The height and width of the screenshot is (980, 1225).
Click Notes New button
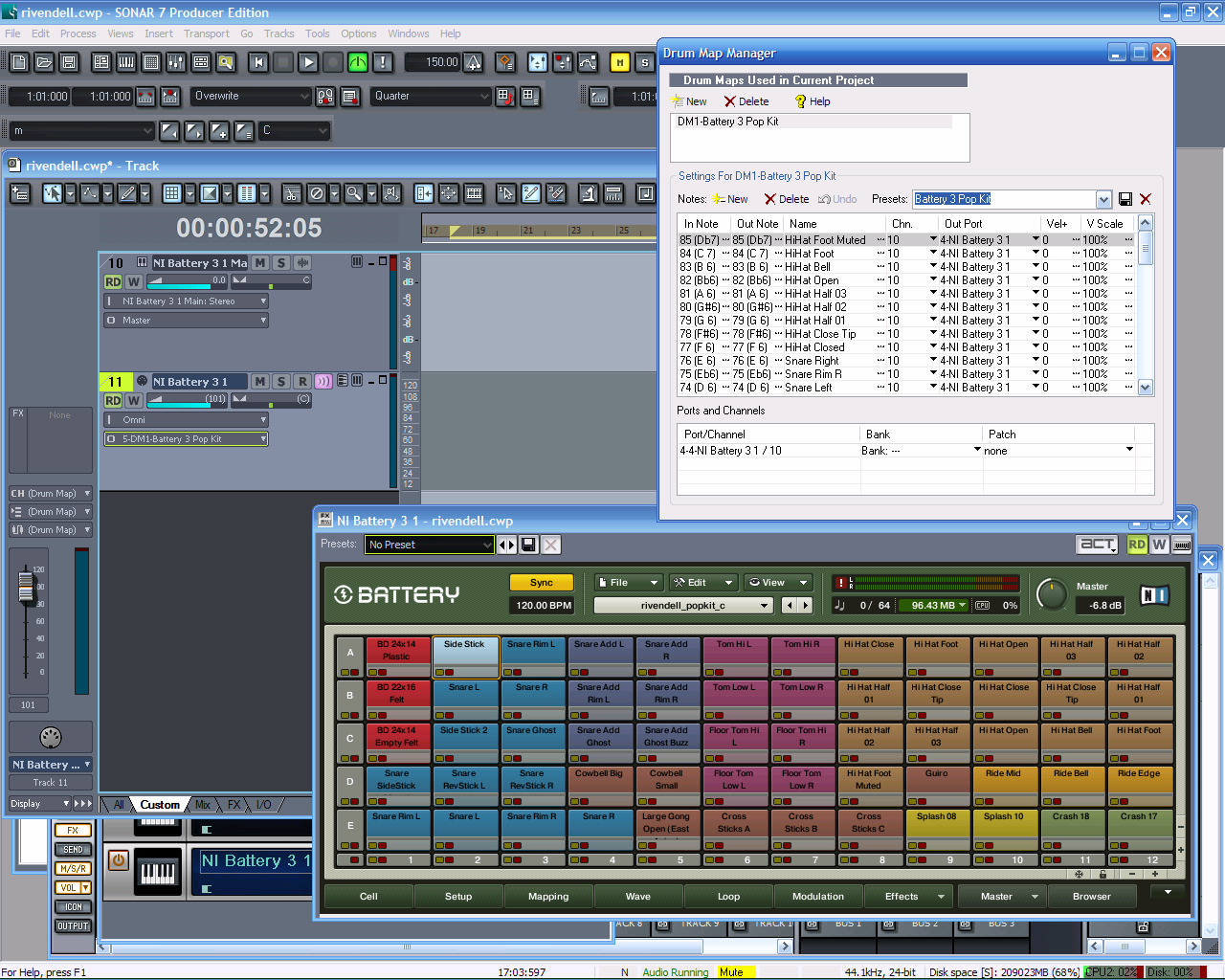tap(730, 199)
